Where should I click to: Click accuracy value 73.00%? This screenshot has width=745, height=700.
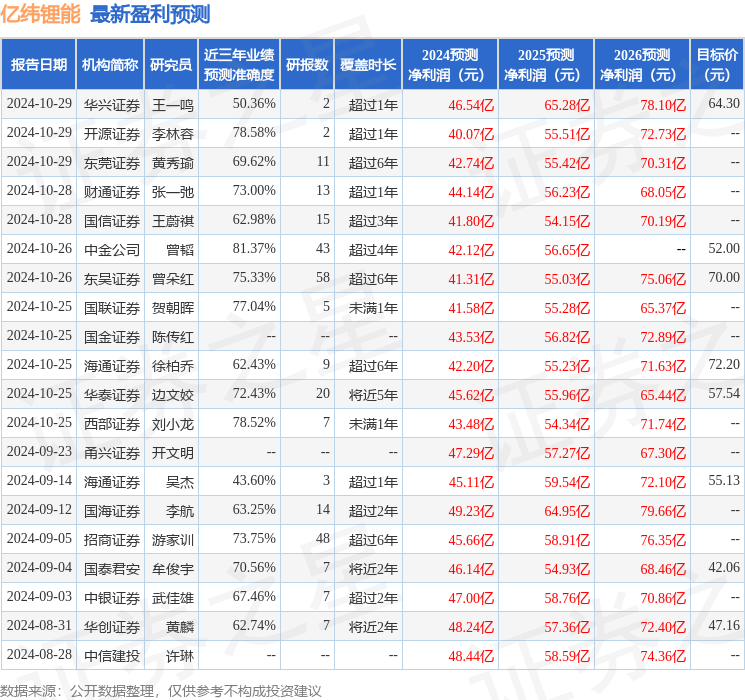tap(254, 191)
